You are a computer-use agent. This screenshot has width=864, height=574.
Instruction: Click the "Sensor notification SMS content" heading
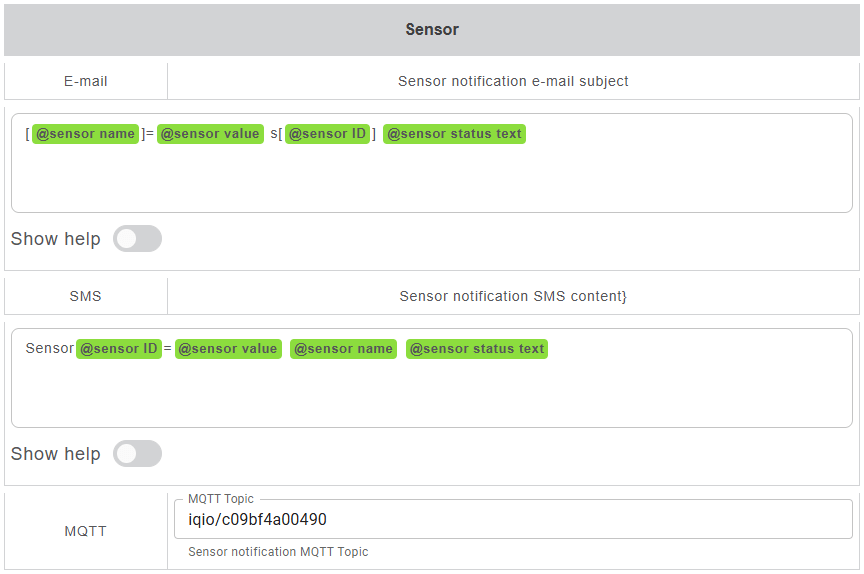tap(513, 296)
